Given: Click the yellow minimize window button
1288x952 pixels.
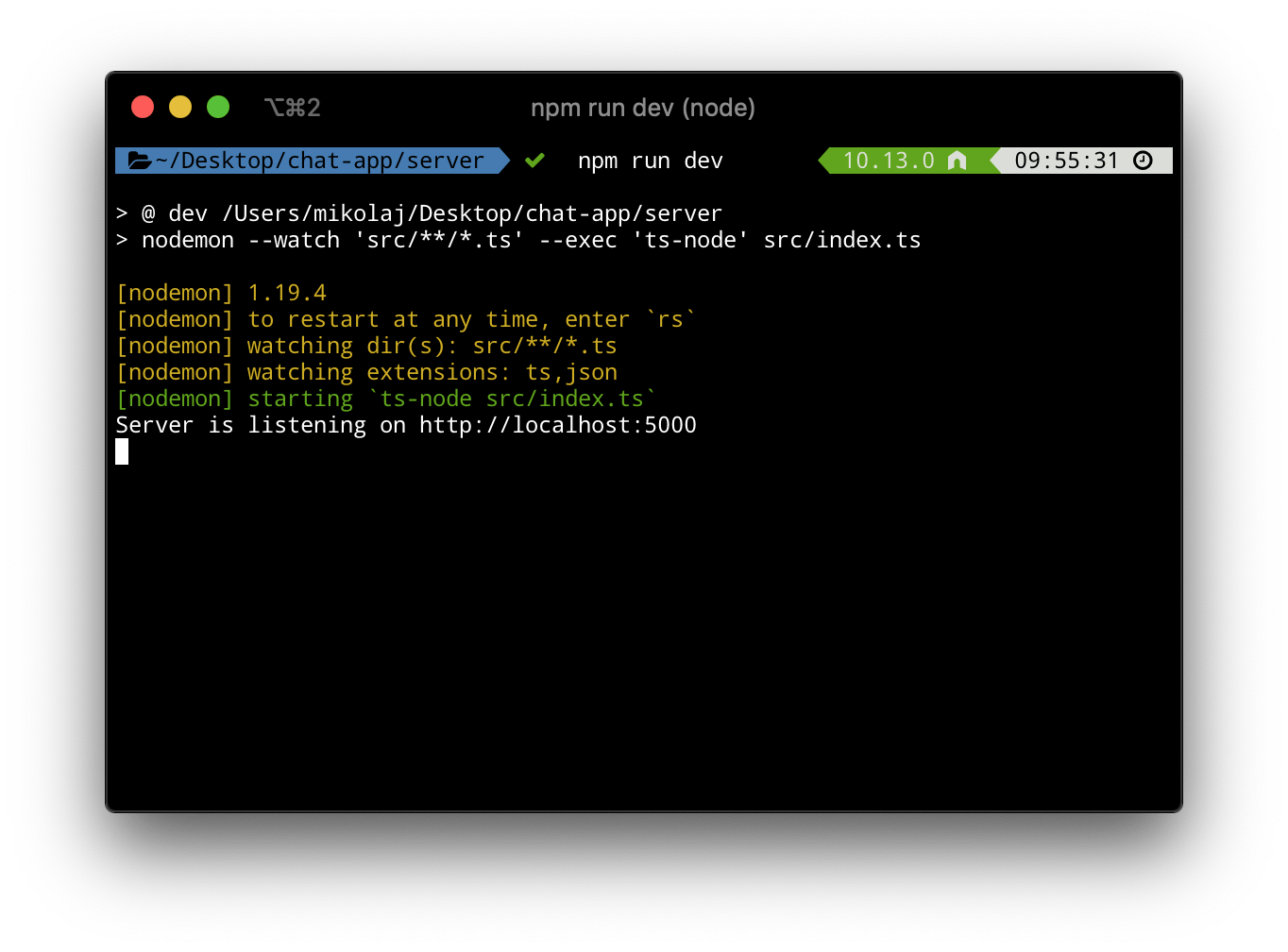Looking at the screenshot, I should (x=180, y=108).
